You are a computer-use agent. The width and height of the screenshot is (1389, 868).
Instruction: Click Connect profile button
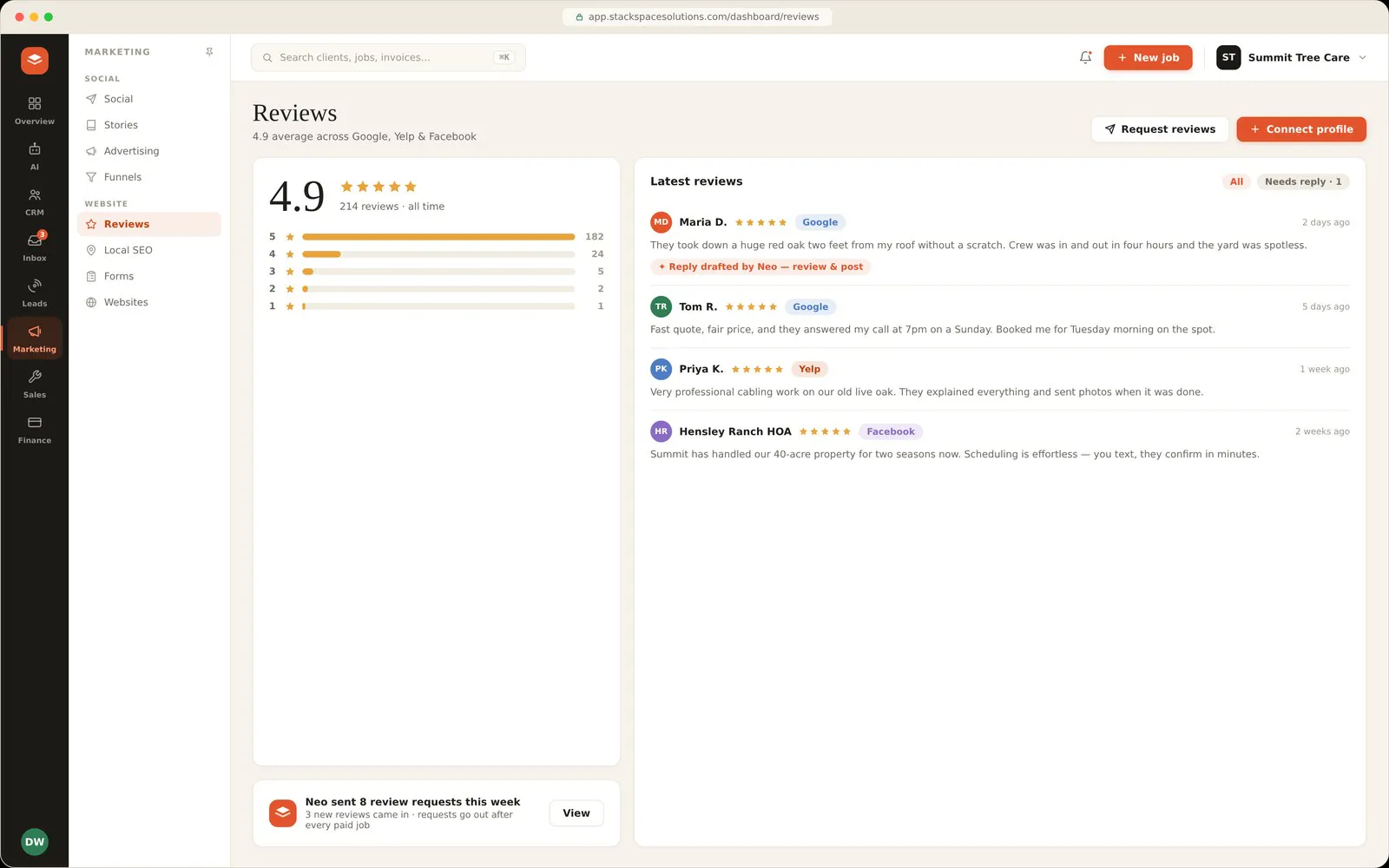click(1301, 129)
